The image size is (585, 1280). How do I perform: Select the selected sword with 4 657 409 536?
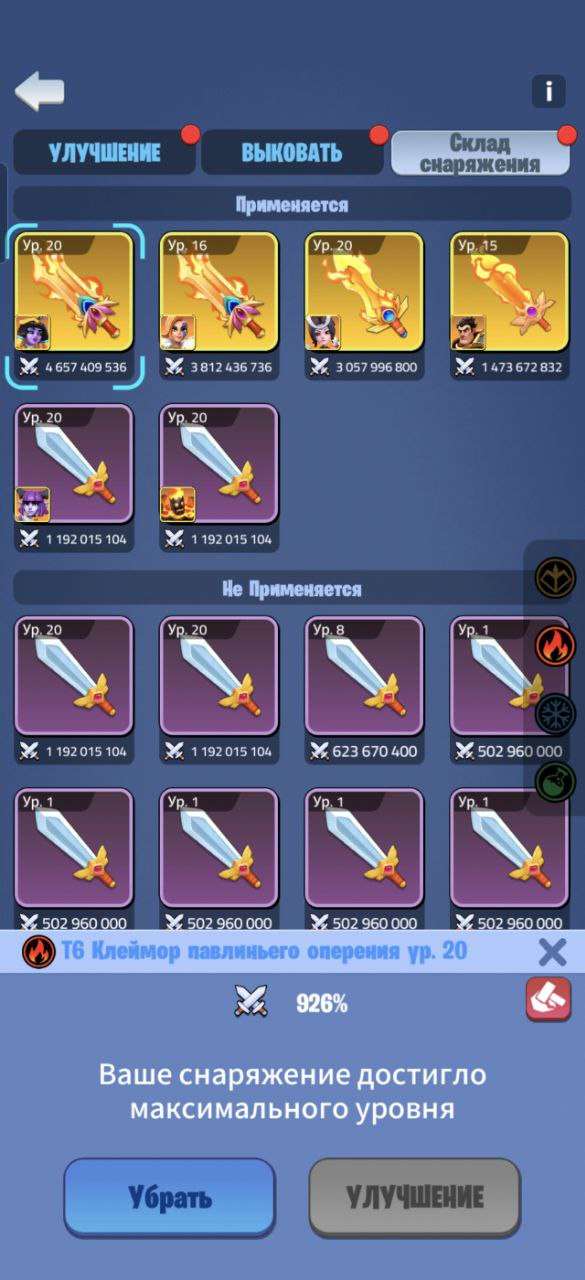pyautogui.click(x=74, y=306)
